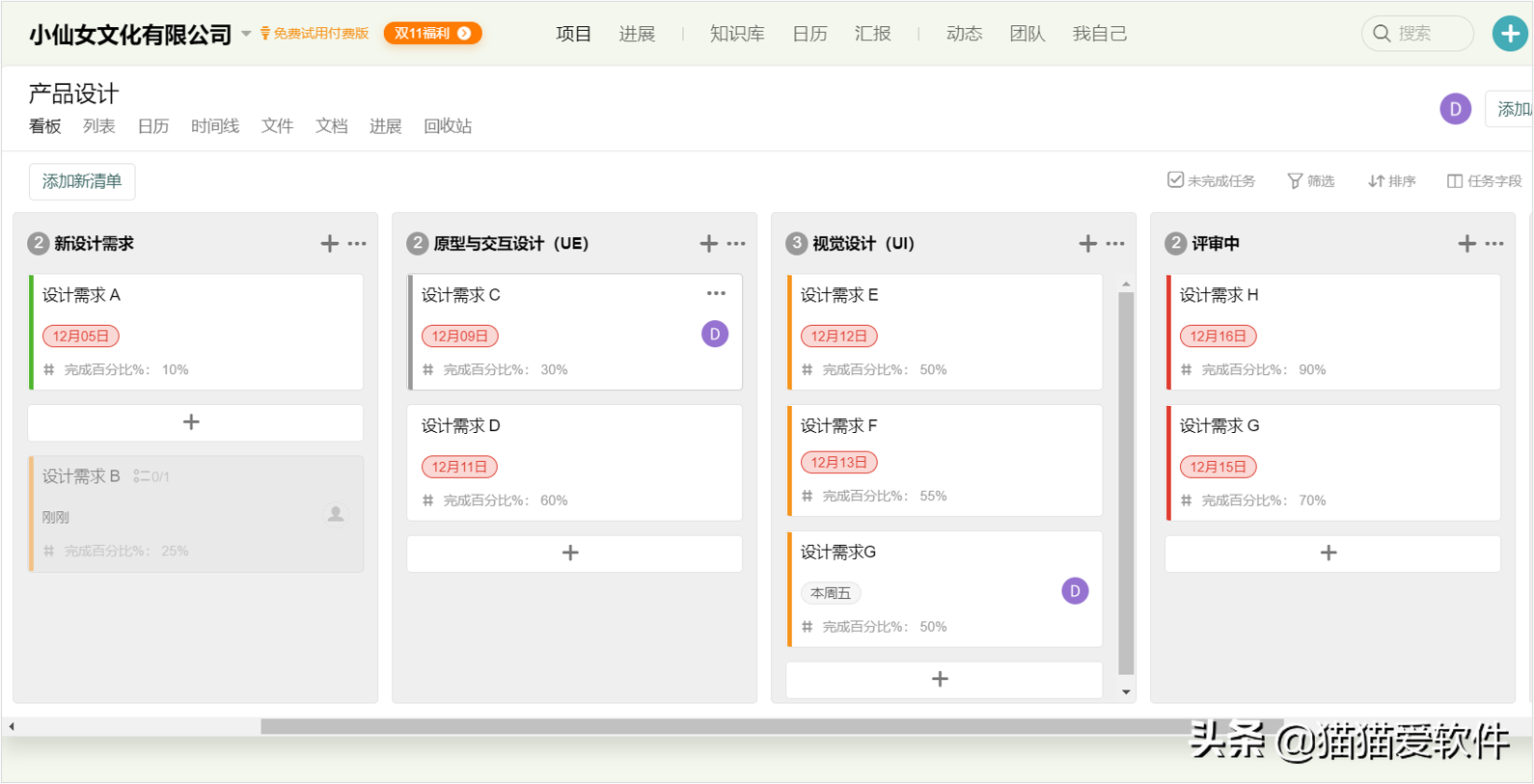Click assignee avatar D on 设计需求G card

coord(1075,591)
